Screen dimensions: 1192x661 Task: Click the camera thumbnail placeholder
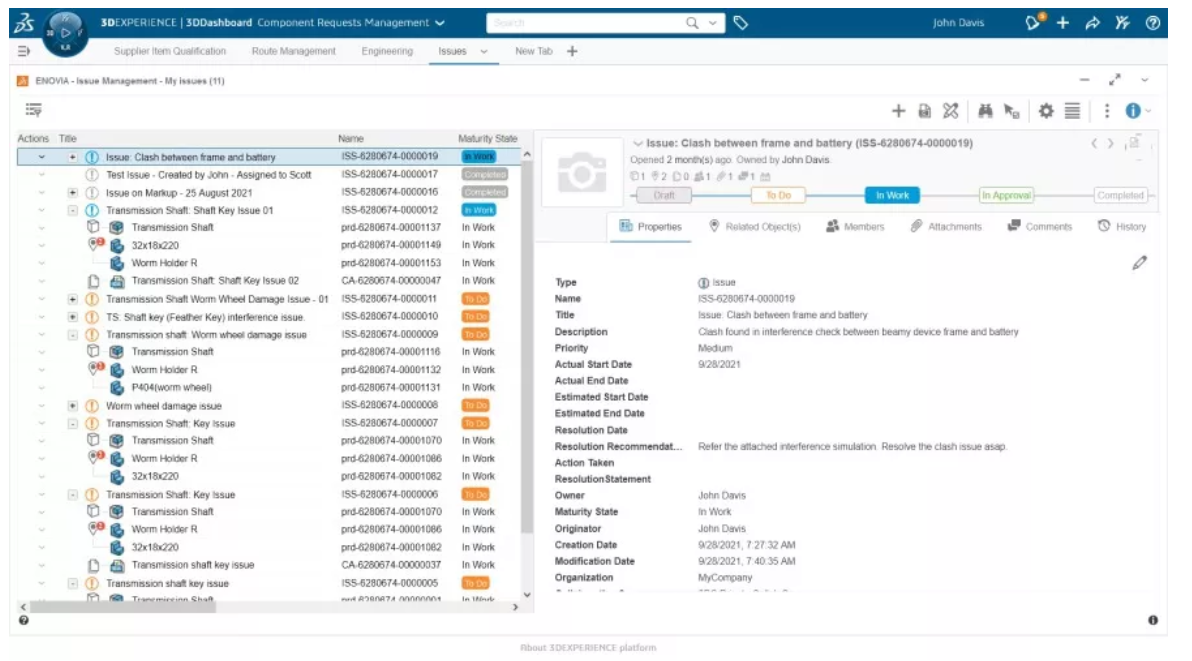coord(582,172)
